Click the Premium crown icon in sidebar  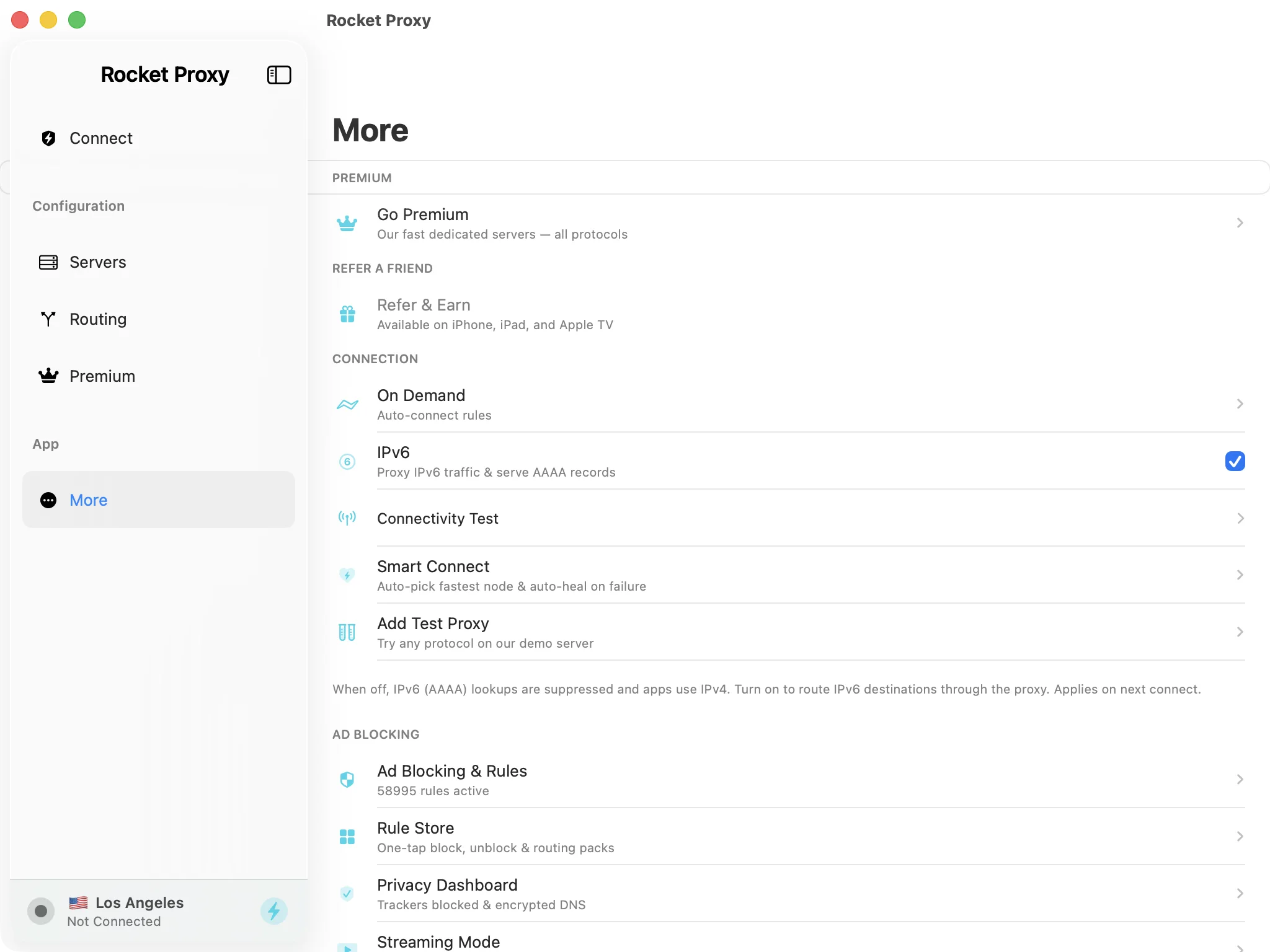48,376
